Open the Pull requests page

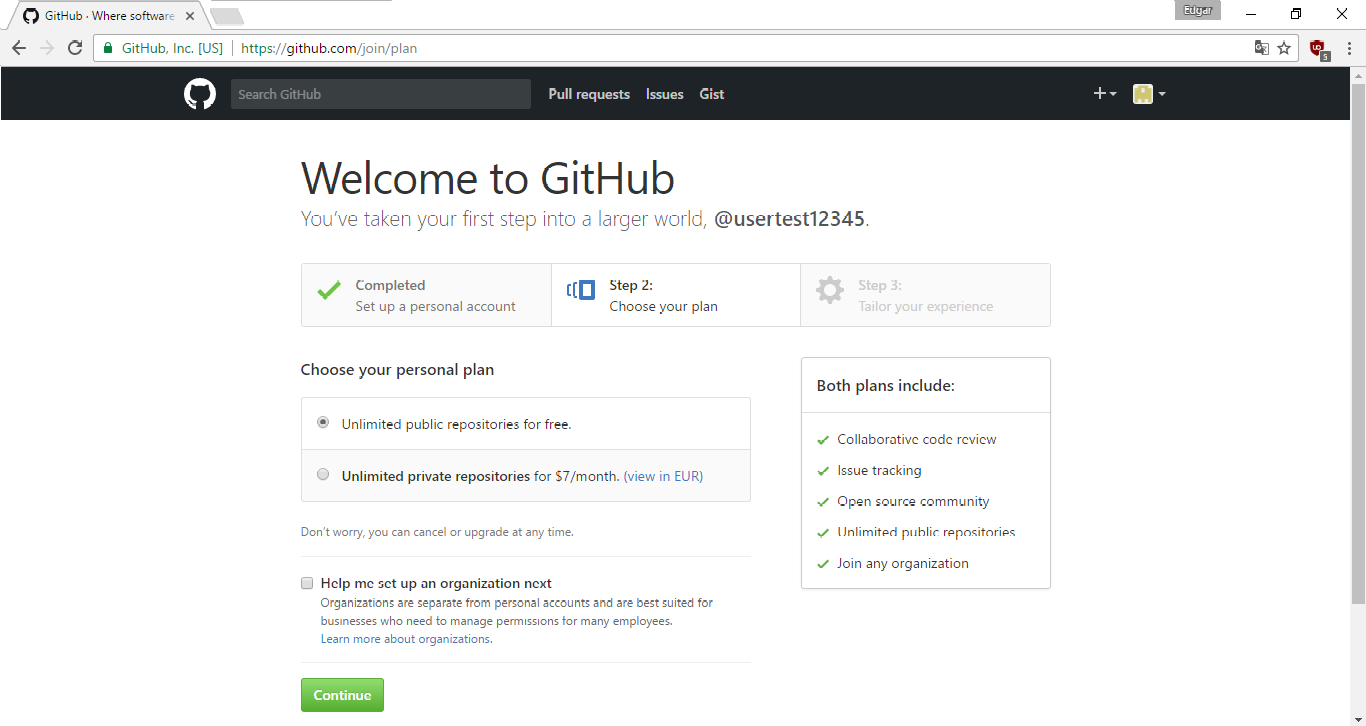tap(588, 94)
